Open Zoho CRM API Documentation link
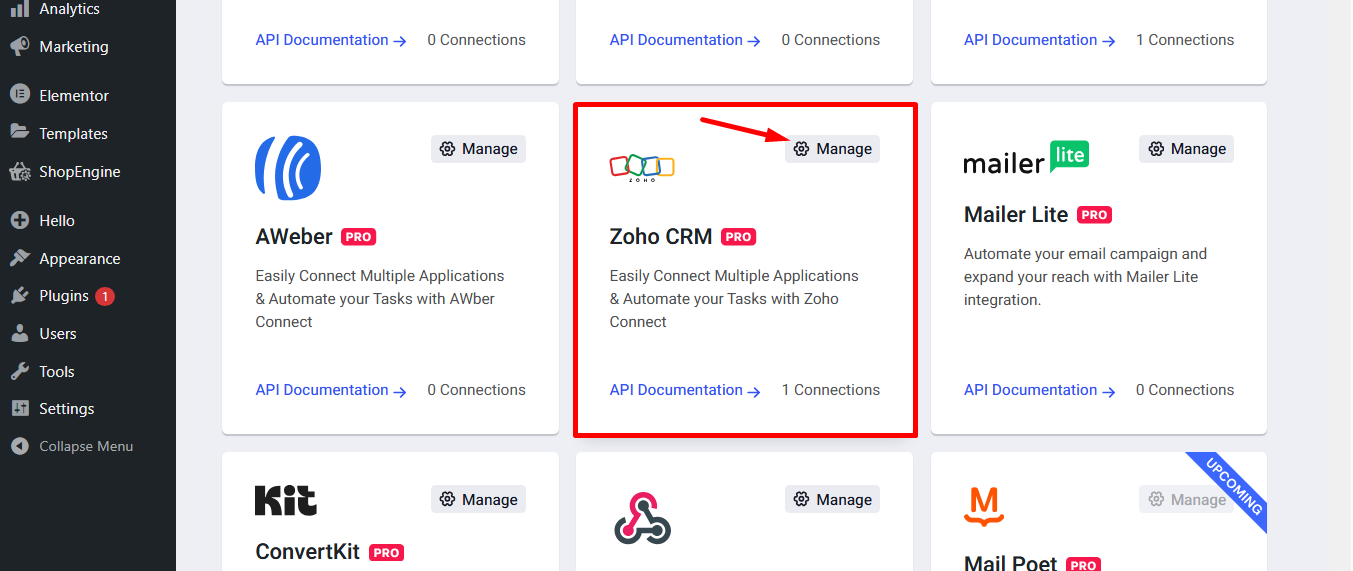The width and height of the screenshot is (1353, 571). 685,390
